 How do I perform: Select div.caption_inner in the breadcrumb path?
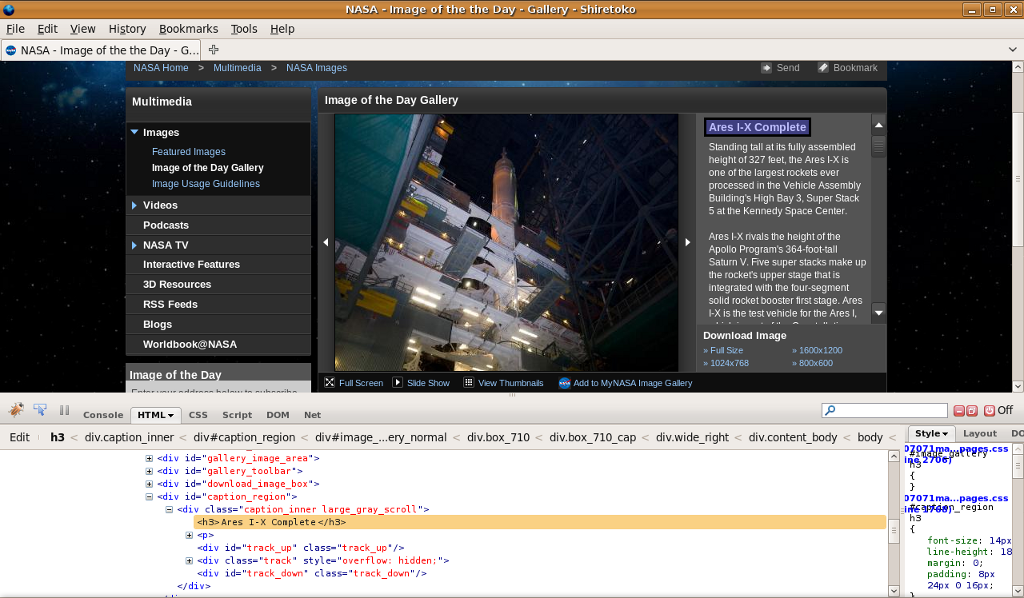click(129, 437)
